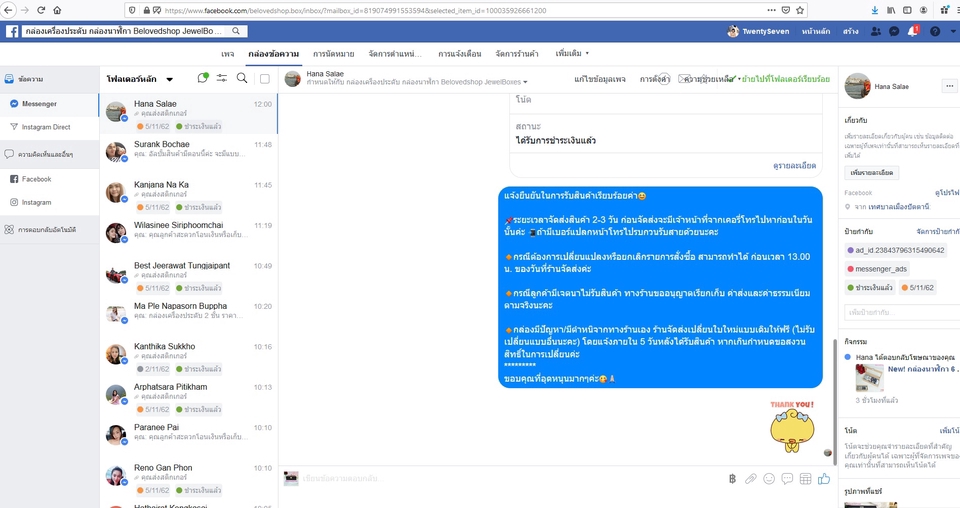Open the grid icon in reply bar
The height and width of the screenshot is (508, 960).
point(806,479)
